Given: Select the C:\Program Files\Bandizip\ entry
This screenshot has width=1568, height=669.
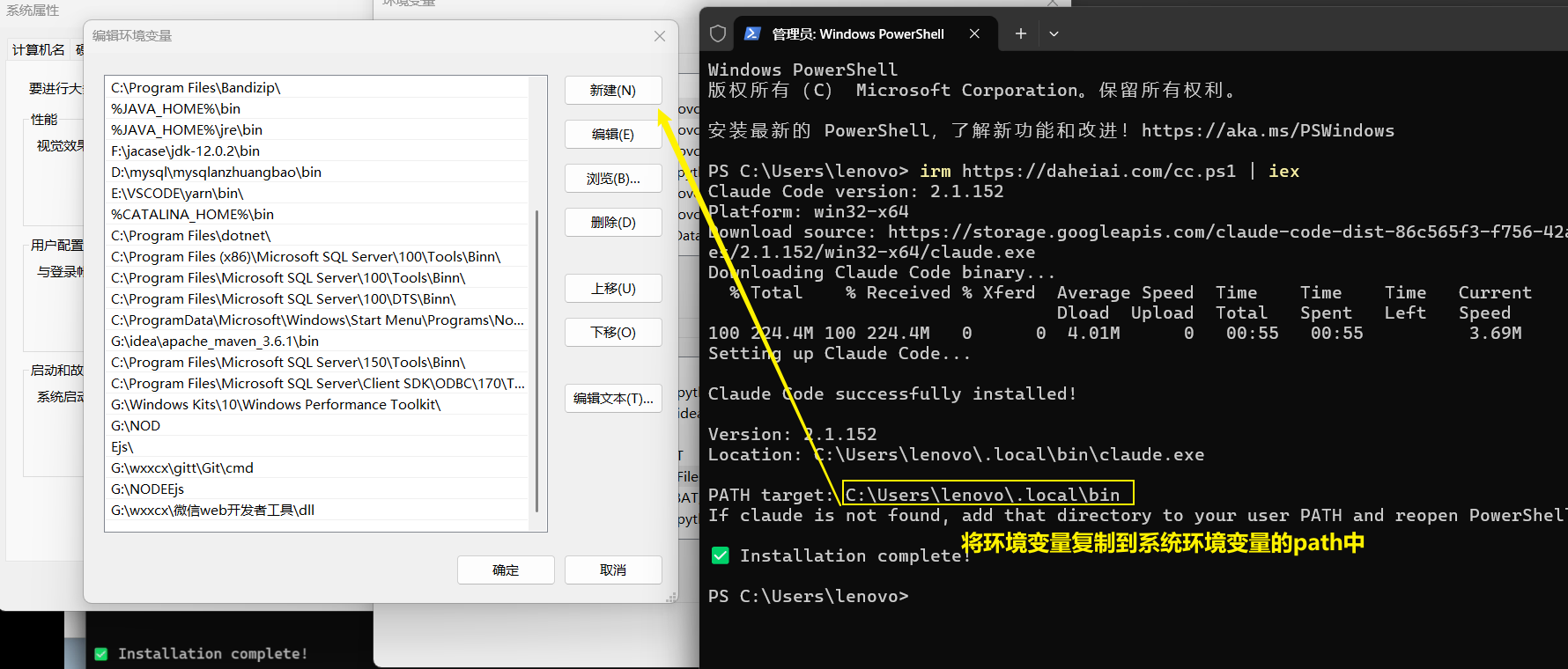Looking at the screenshot, I should 317,88.
